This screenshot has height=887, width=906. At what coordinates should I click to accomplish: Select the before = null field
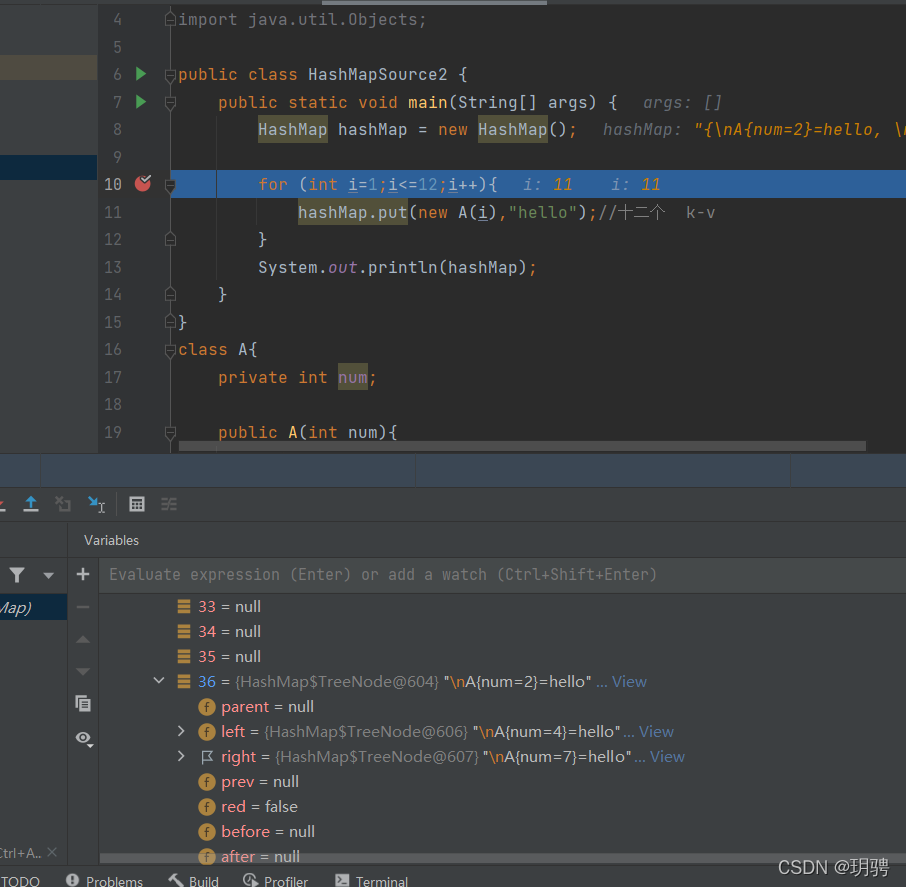(x=268, y=832)
